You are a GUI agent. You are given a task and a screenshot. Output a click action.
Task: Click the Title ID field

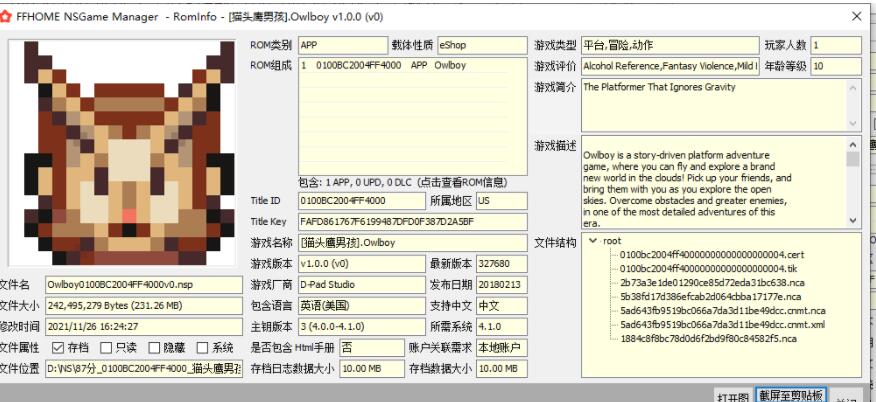361,200
